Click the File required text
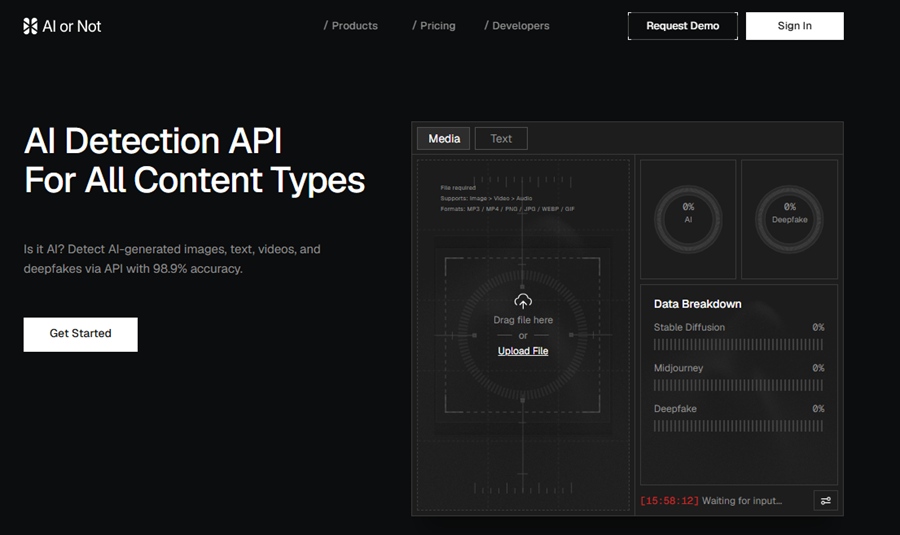This screenshot has height=535, width=900. 457,188
